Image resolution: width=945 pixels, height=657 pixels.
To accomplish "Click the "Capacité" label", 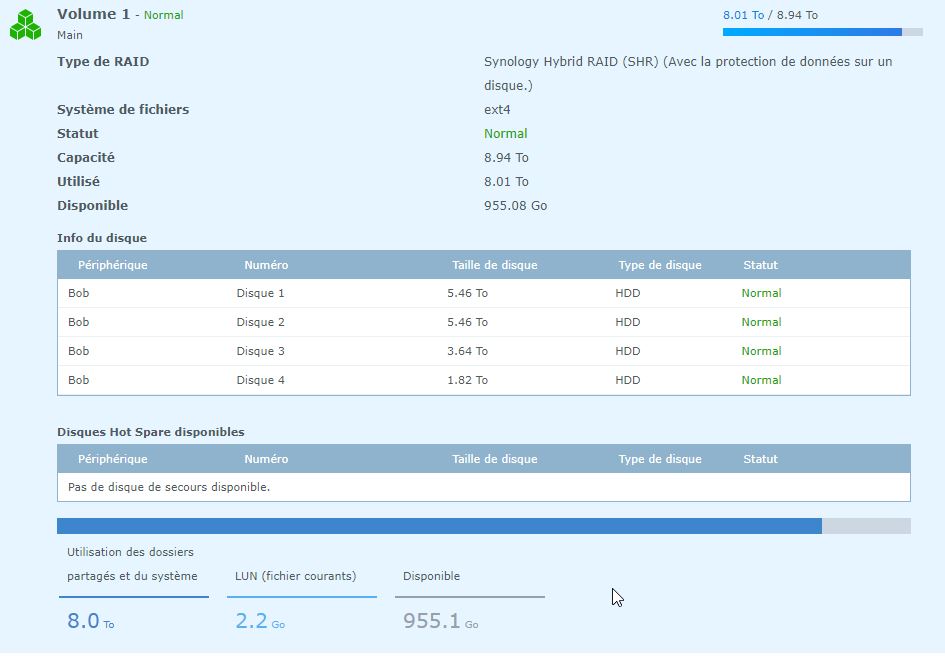I will pyautogui.click(x=86, y=158).
